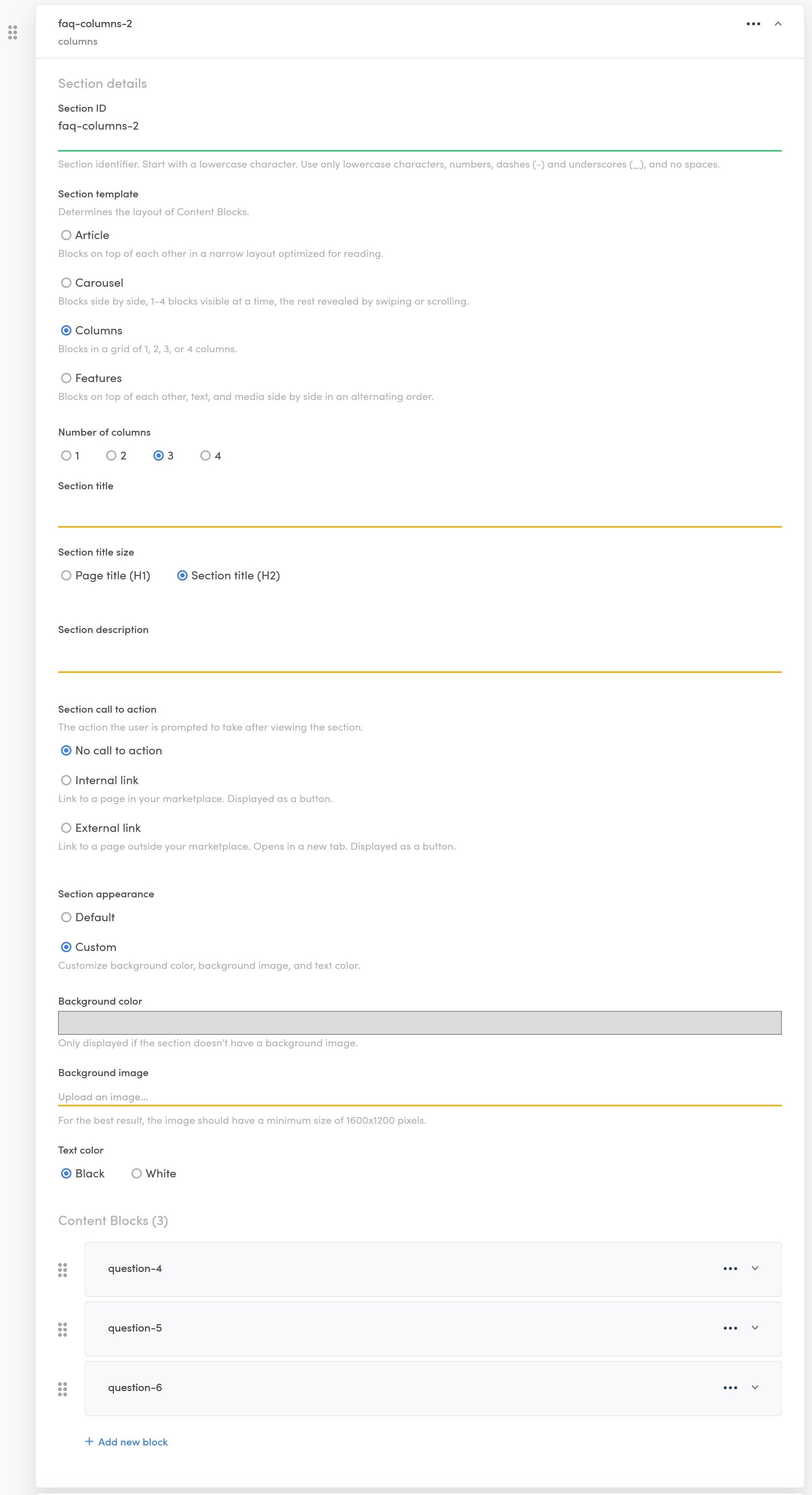Select the Carousel section template
Viewport: 812px width, 1495px height.
[66, 283]
